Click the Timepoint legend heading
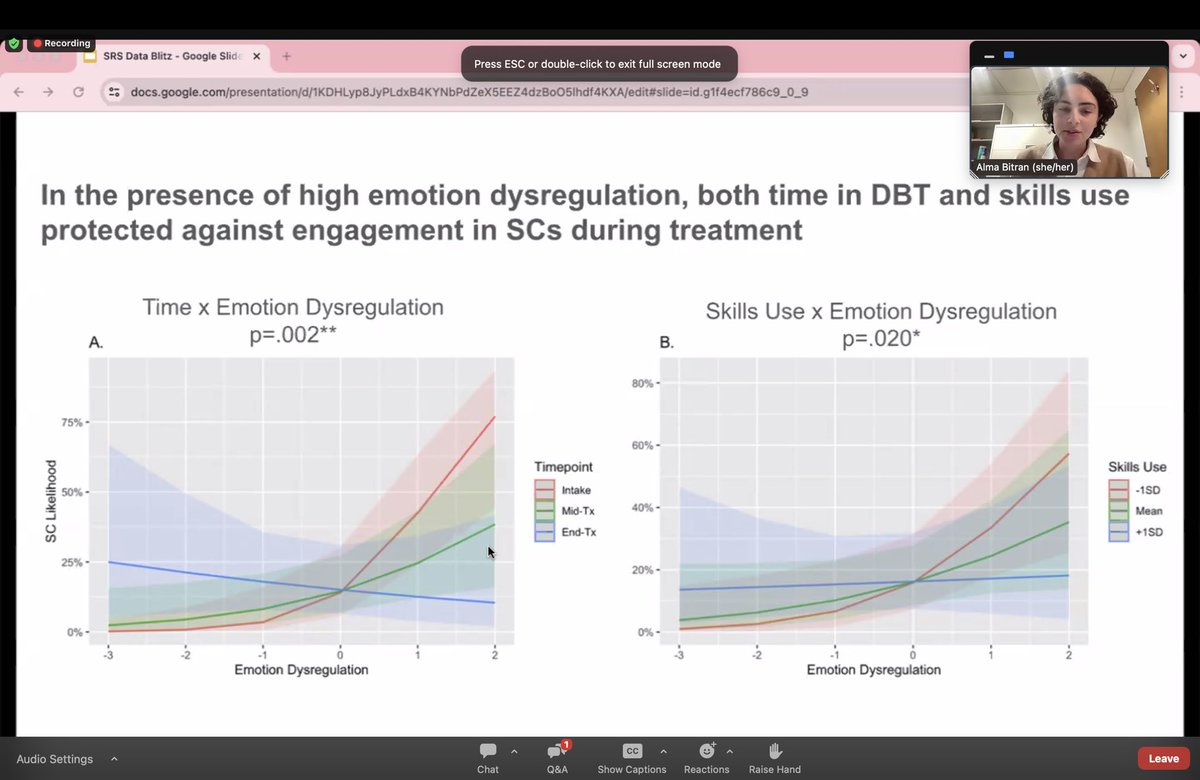This screenshot has width=1200, height=780. pyautogui.click(x=563, y=467)
